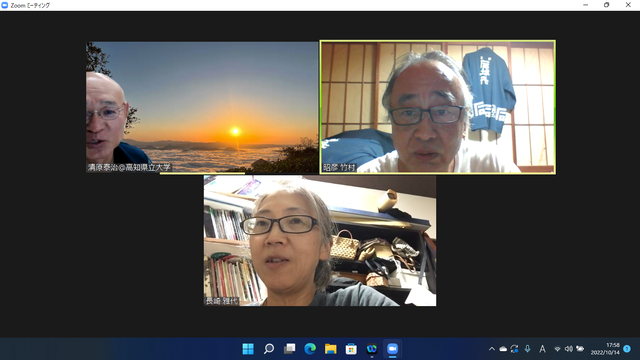Open clock showing 17:58 2022/10/14

pos(605,349)
